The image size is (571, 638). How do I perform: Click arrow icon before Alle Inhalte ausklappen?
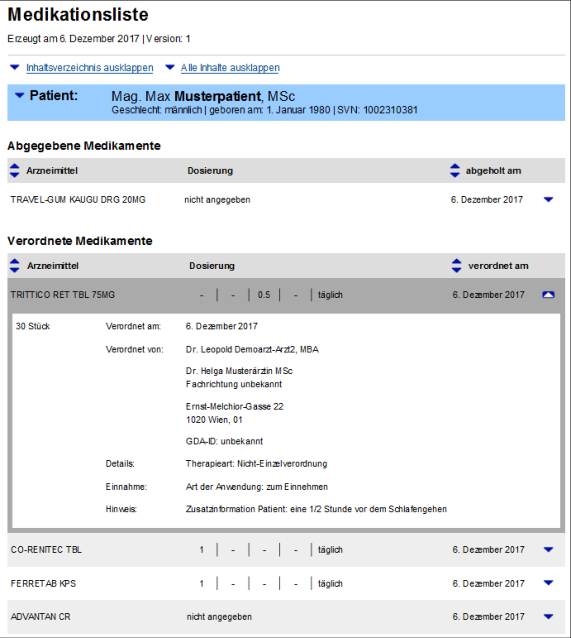170,67
